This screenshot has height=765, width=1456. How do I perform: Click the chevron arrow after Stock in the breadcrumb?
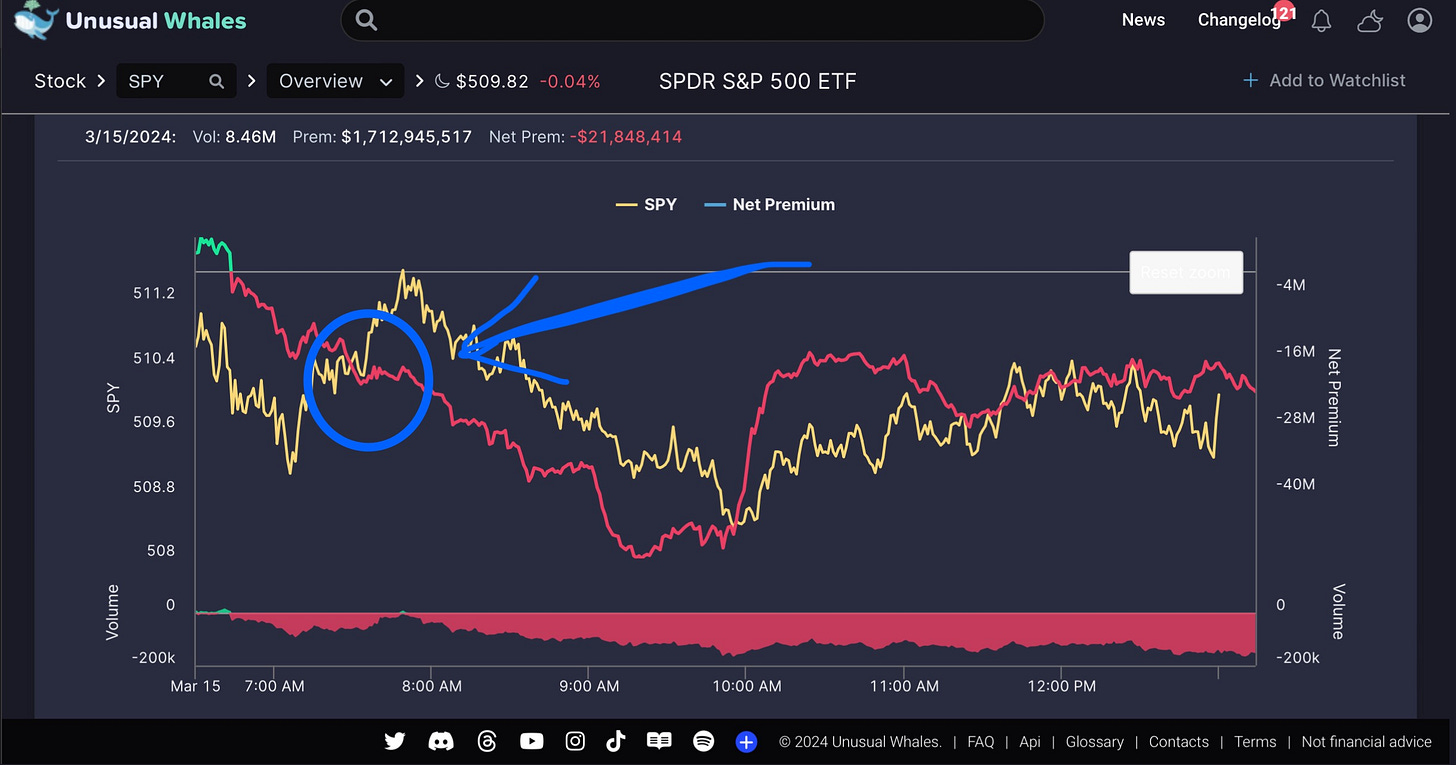(101, 81)
